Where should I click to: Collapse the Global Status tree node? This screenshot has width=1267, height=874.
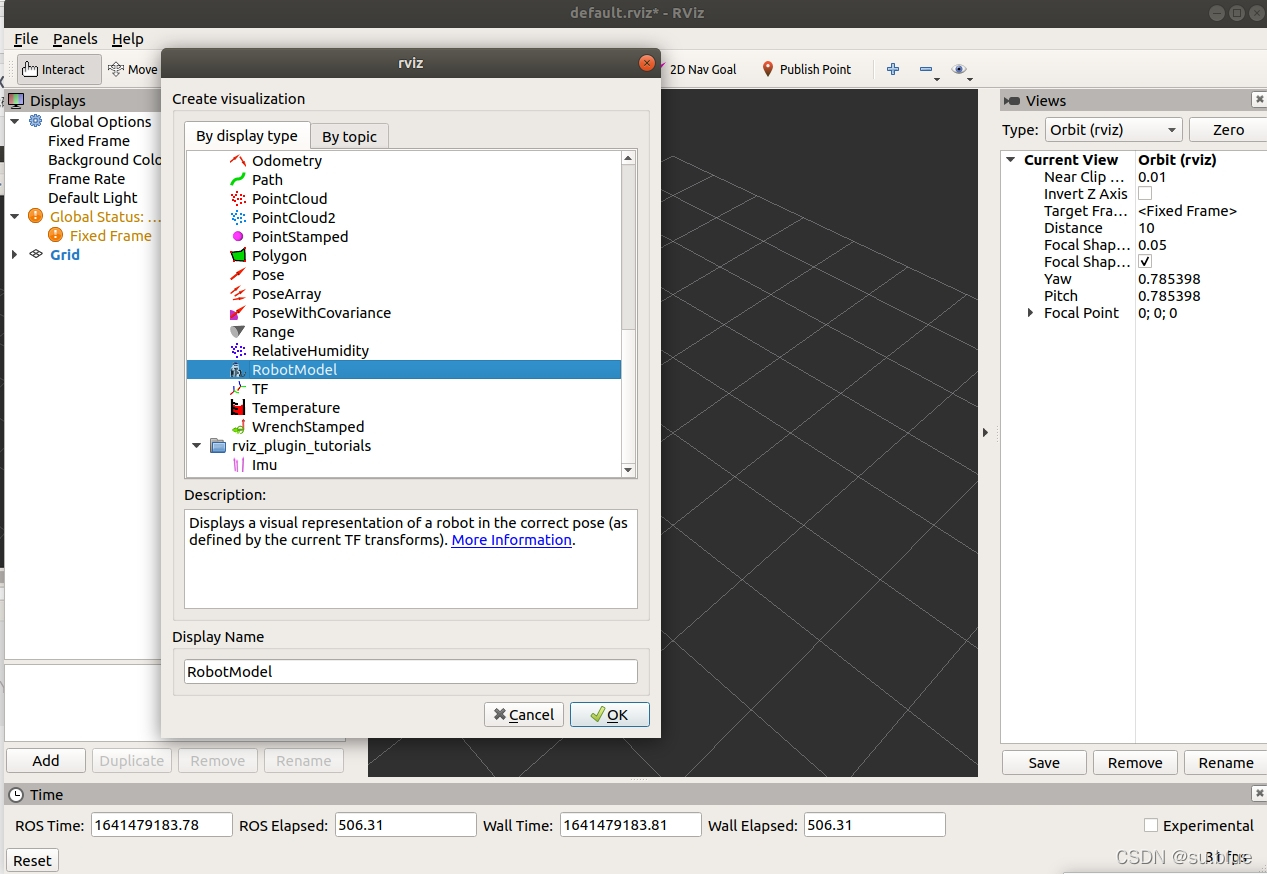[x=15, y=216]
